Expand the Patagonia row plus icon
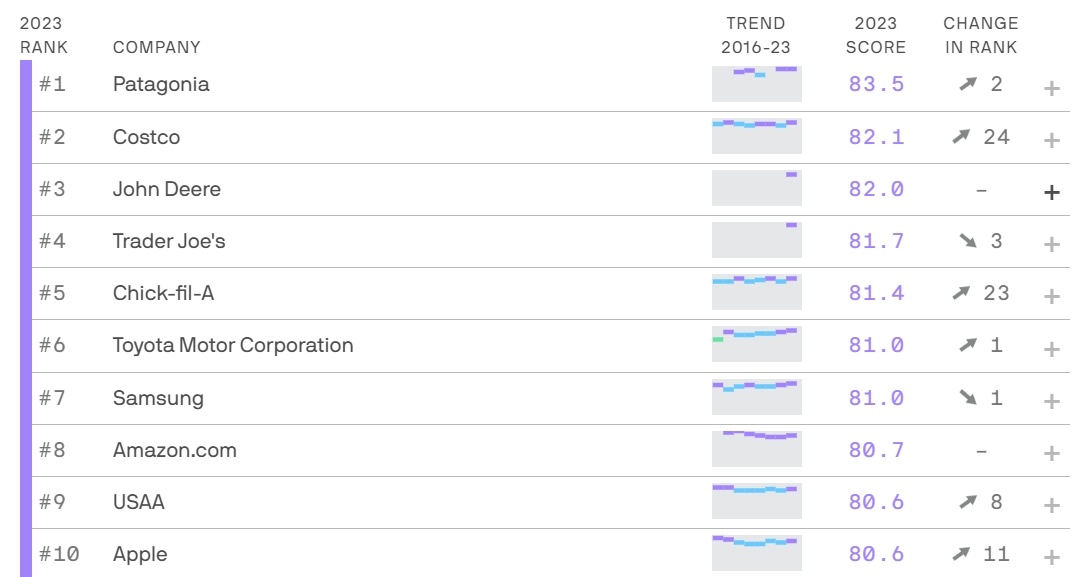 click(1052, 88)
